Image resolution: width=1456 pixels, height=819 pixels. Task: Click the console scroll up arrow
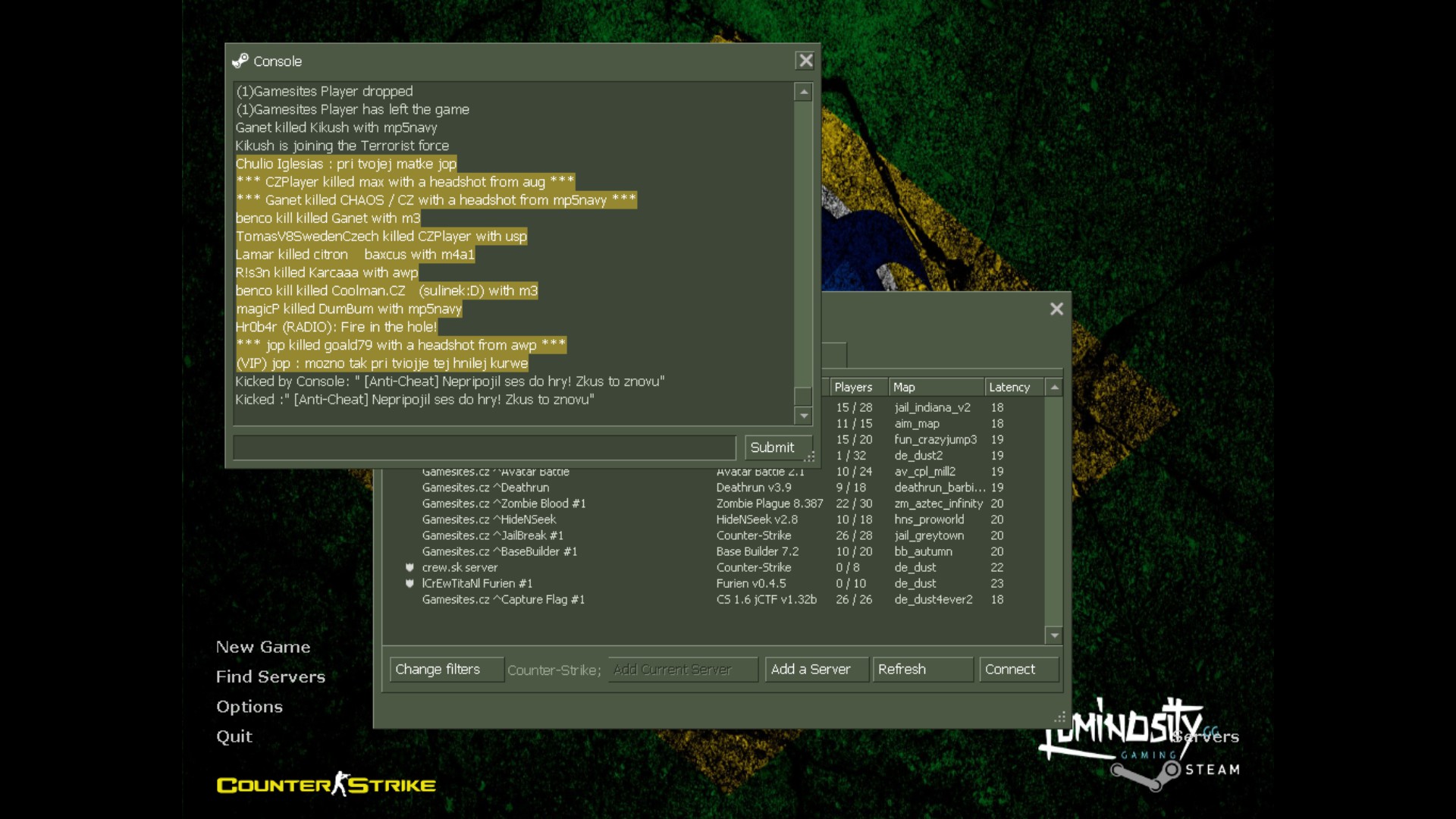(803, 92)
